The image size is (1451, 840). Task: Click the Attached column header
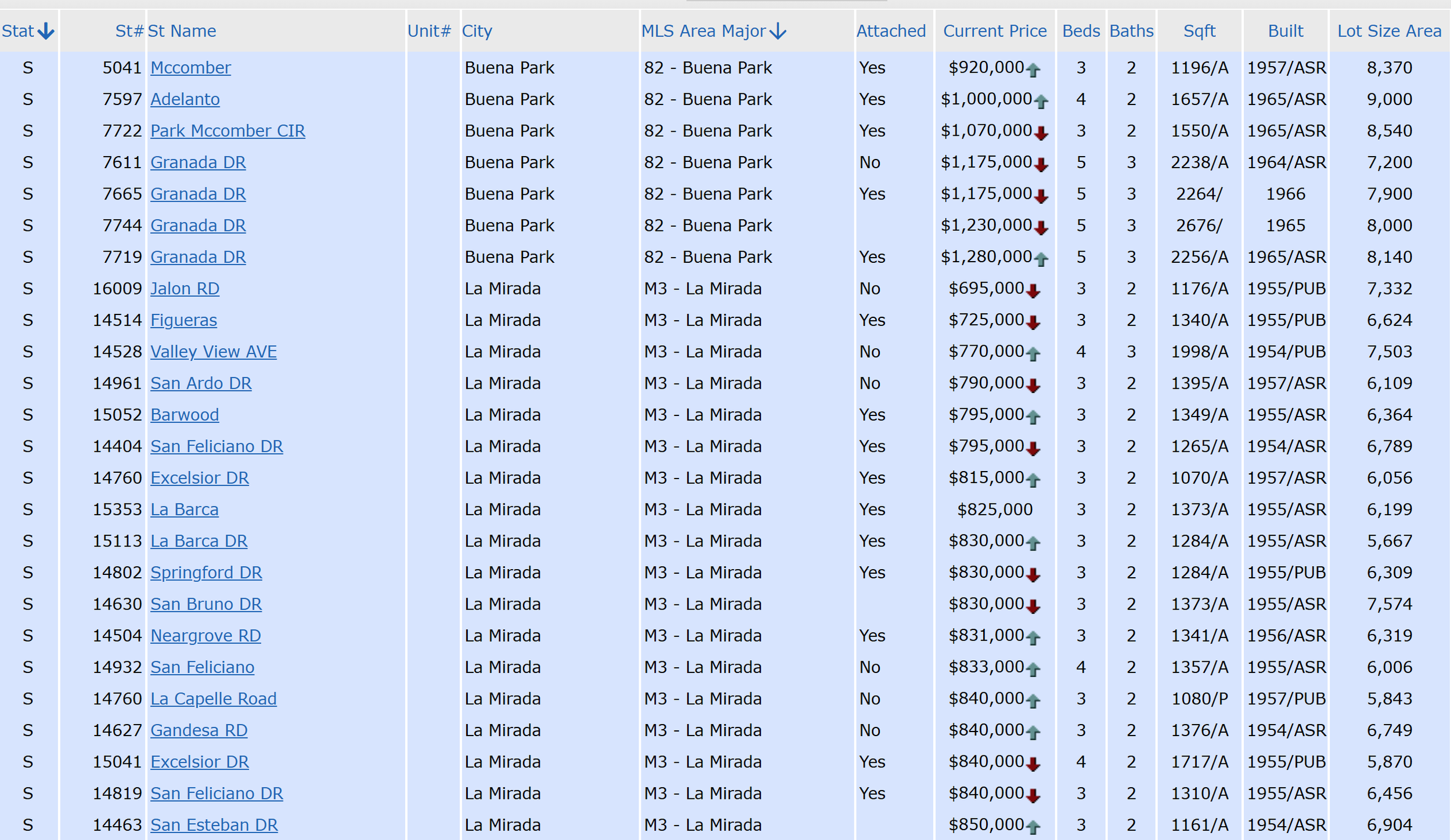[891, 31]
